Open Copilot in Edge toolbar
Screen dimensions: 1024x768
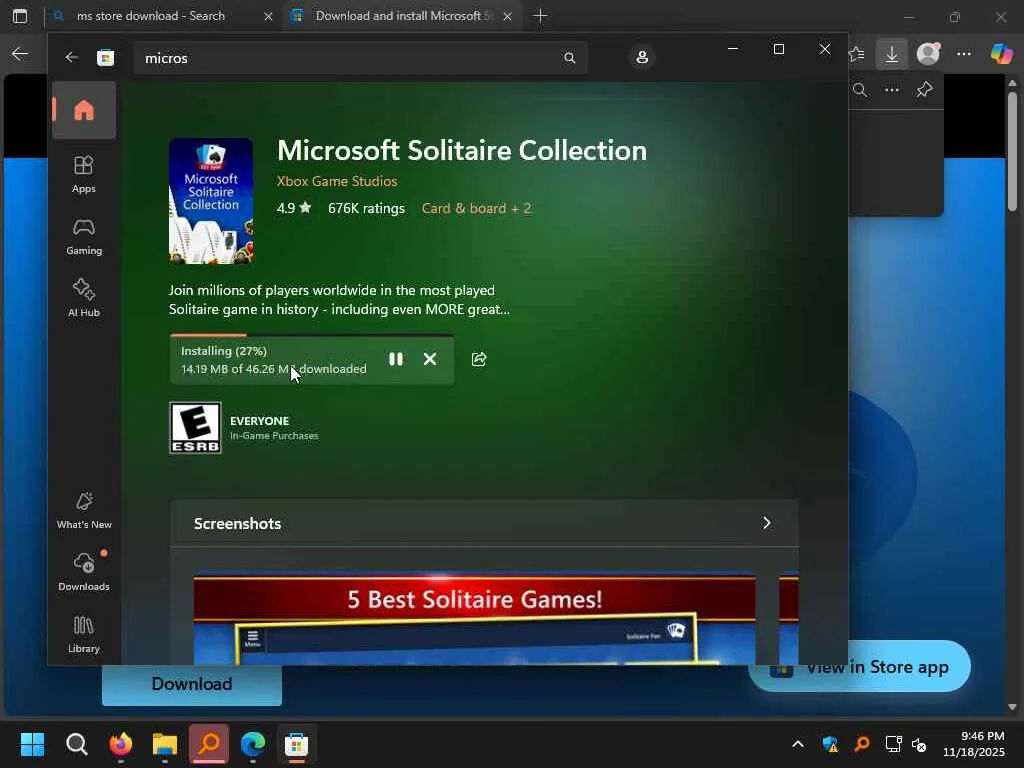pyautogui.click(x=1001, y=54)
